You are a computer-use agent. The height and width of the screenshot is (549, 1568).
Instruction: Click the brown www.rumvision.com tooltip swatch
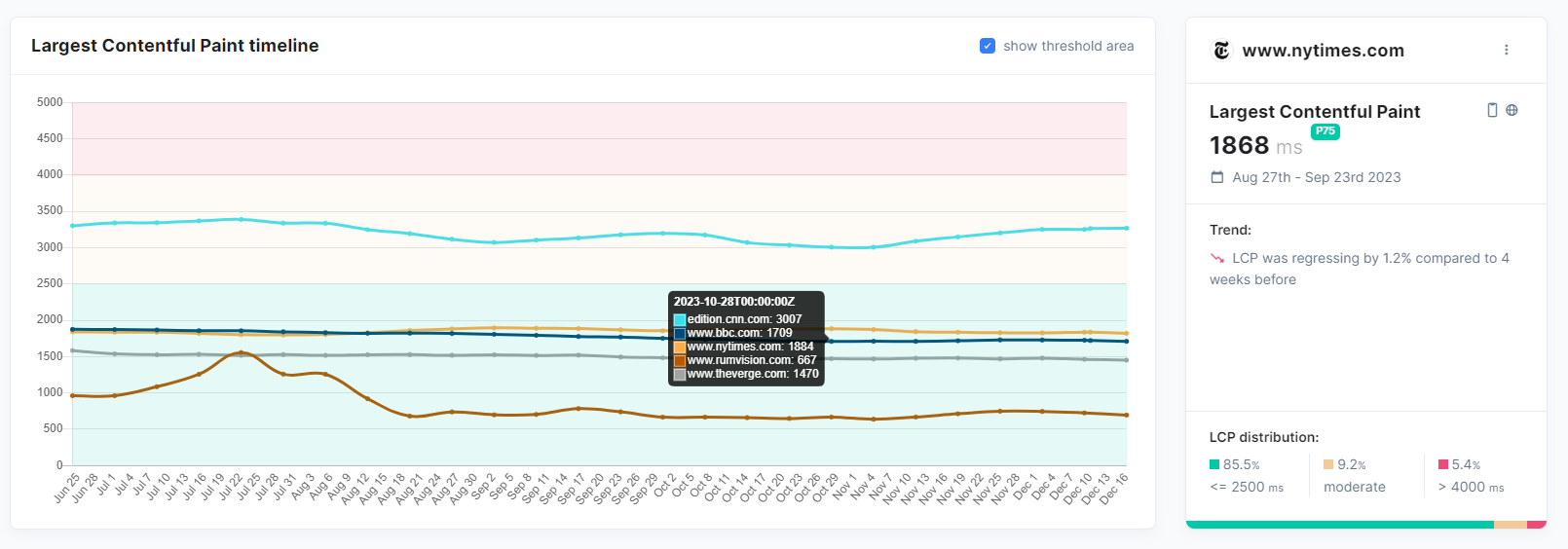point(680,360)
